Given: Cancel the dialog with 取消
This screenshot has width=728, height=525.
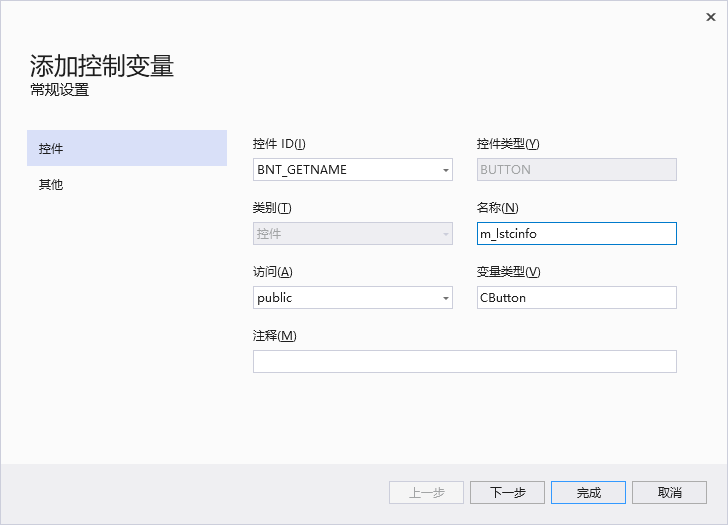Looking at the screenshot, I should tap(670, 493).
